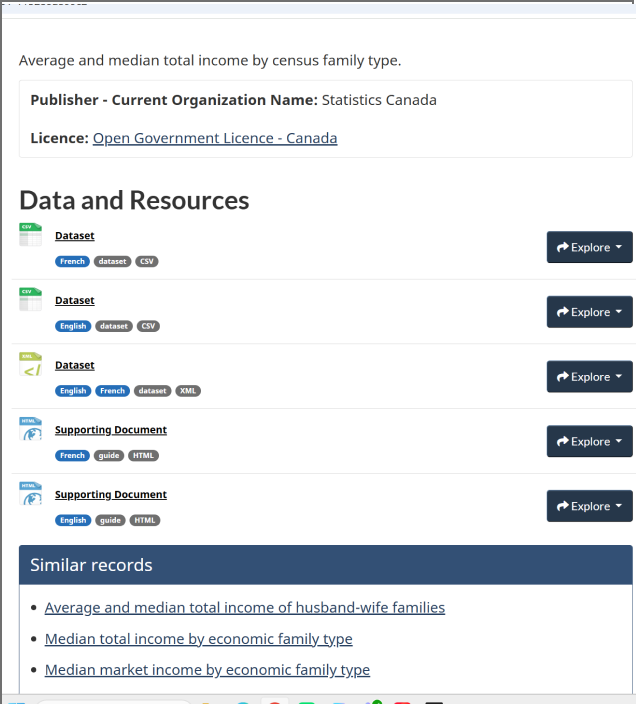The image size is (636, 708).
Task: Open the Open Government Licence - Canada link
Action: [215, 138]
